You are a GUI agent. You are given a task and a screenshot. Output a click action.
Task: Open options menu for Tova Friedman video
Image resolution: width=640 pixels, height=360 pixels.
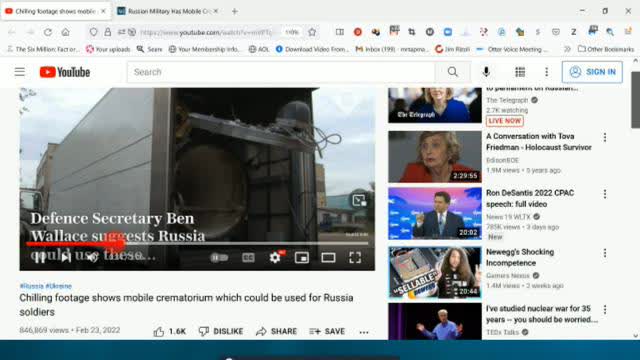click(x=605, y=138)
